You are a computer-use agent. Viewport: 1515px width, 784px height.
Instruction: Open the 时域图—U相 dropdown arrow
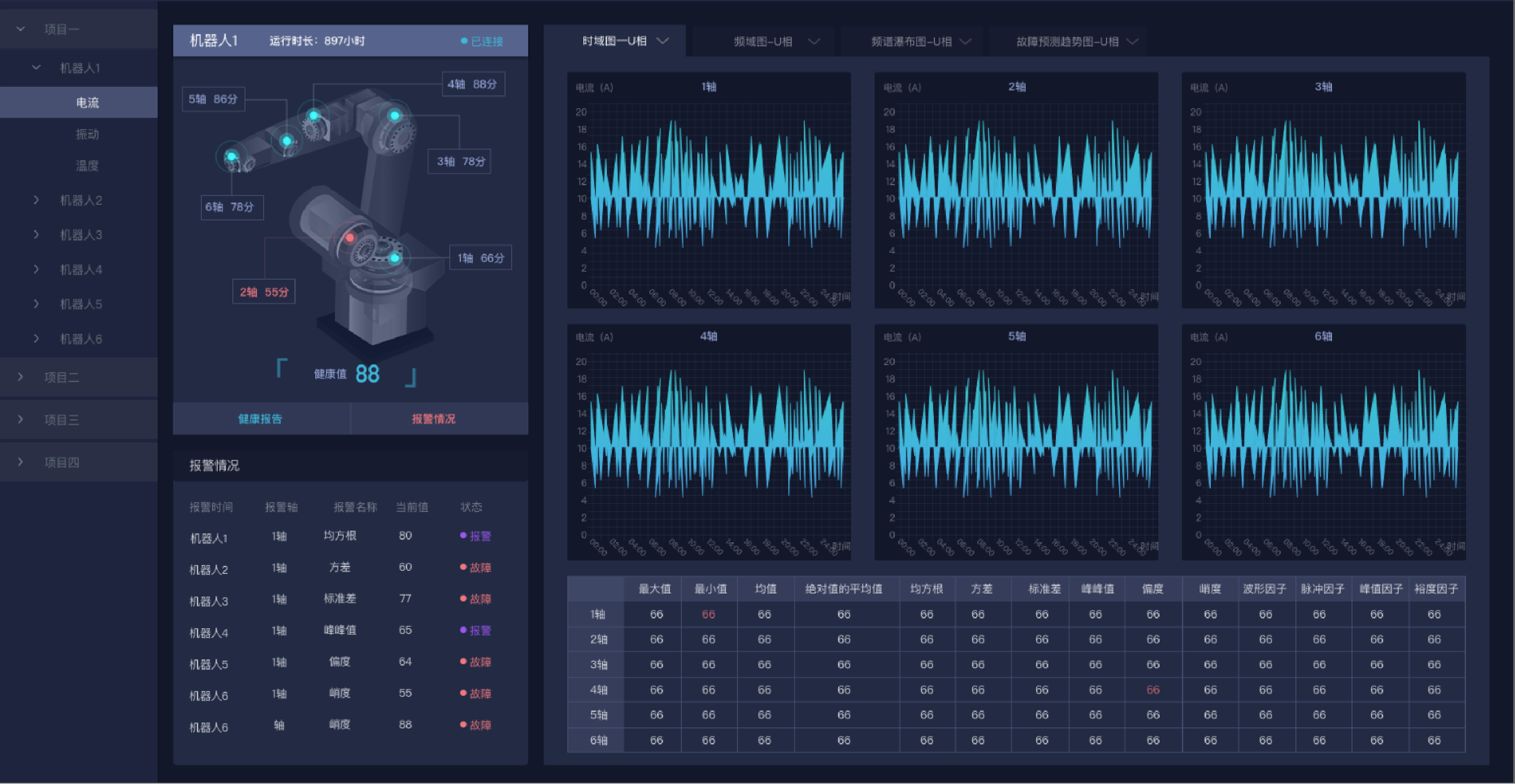click(663, 41)
